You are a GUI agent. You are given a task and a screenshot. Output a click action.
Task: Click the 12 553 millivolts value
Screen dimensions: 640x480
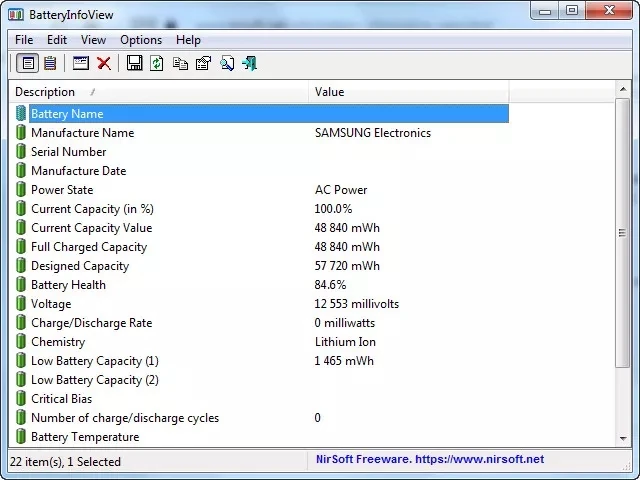coord(357,304)
